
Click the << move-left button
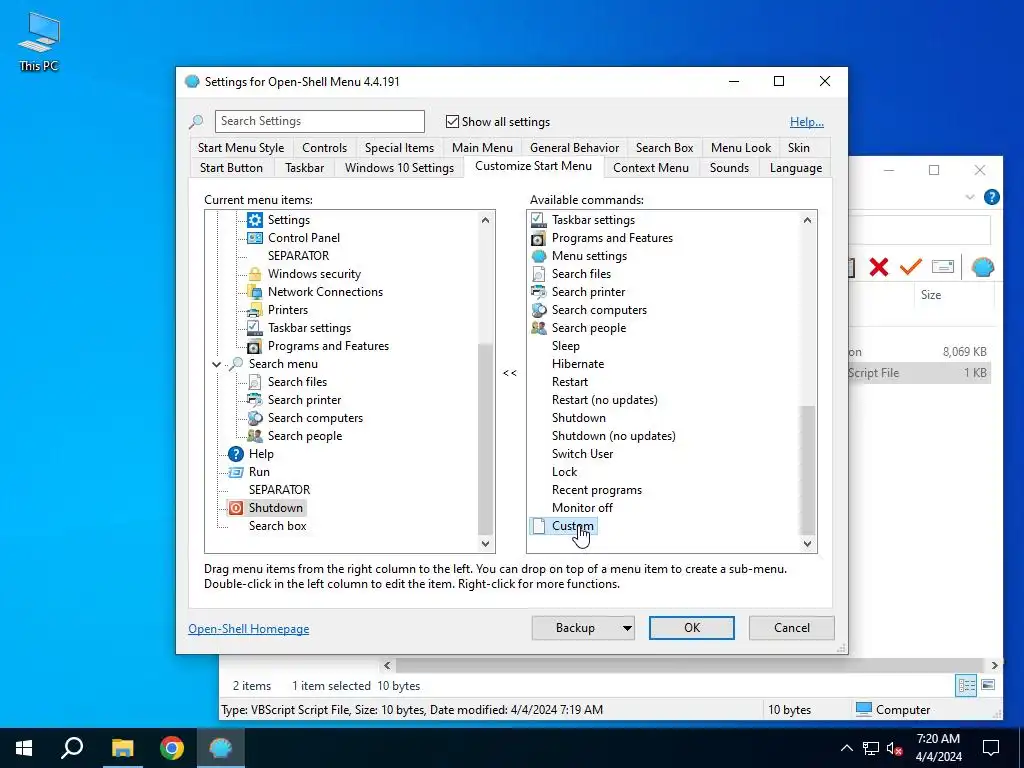point(510,374)
